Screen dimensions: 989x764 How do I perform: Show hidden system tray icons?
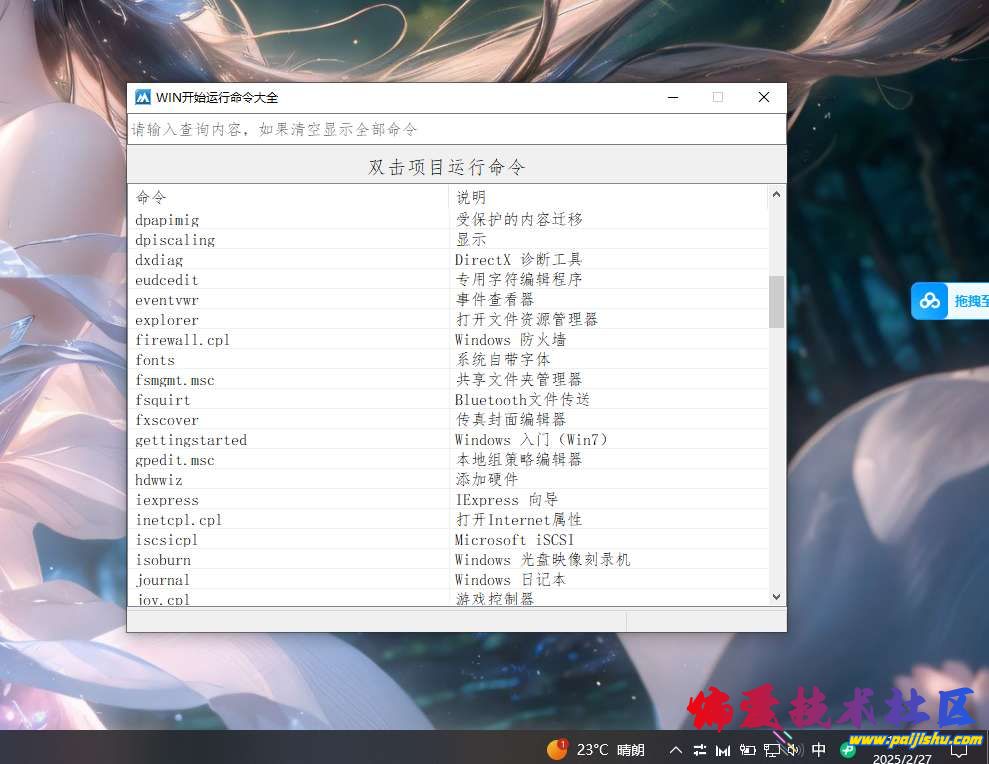(676, 749)
